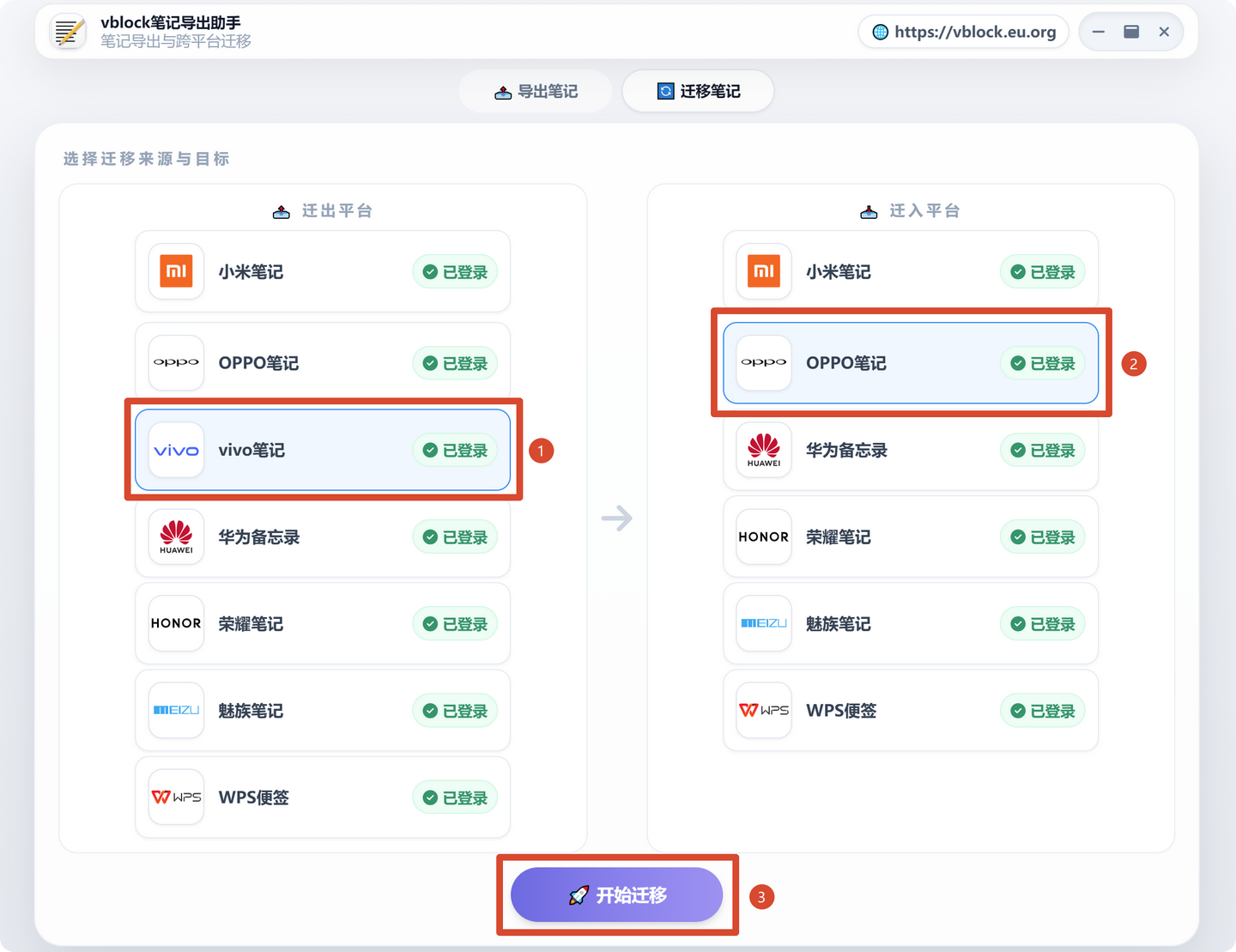Viewport: 1236px width, 952px height.
Task: Click the download icon beside 迁入平台 heading
Action: [x=869, y=211]
